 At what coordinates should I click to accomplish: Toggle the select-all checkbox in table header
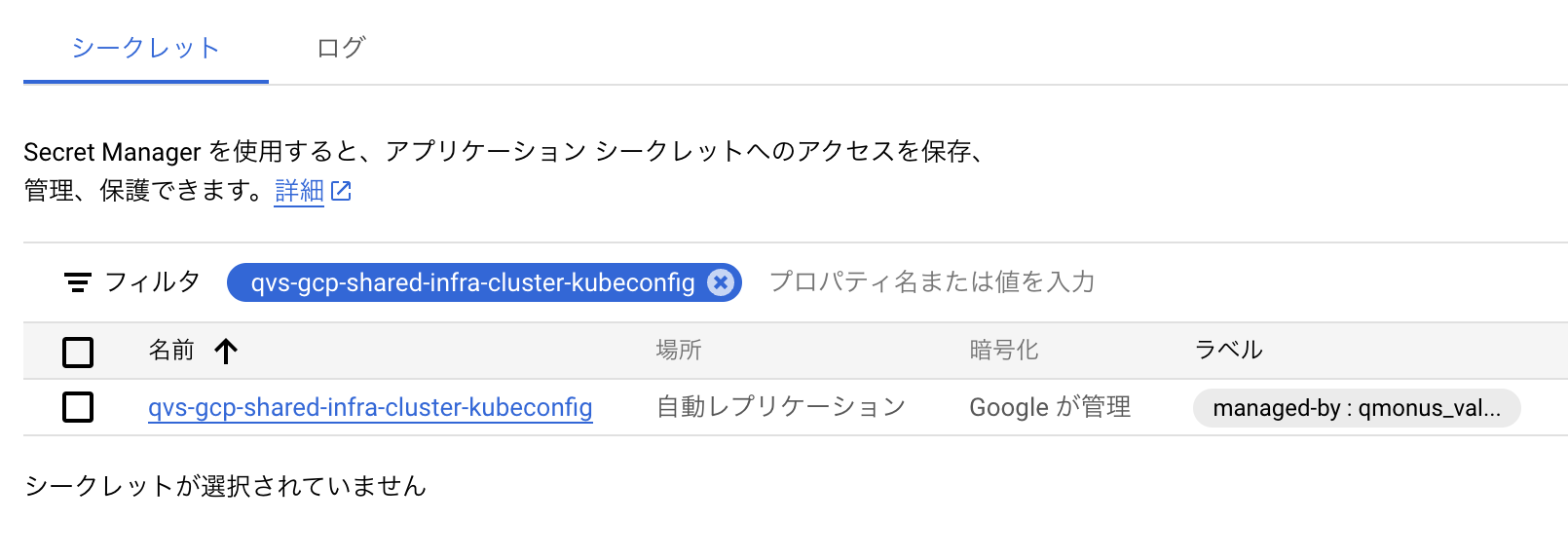click(78, 352)
